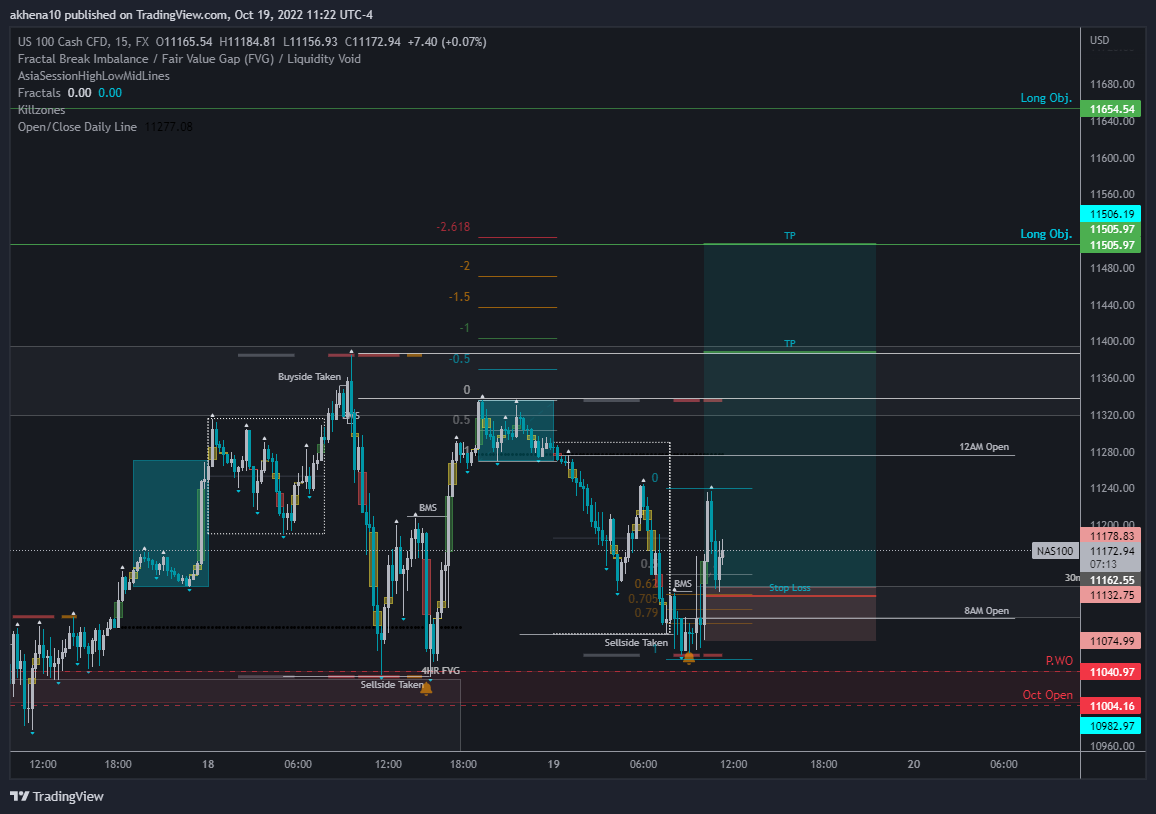The height and width of the screenshot is (814, 1156).
Task: Click the cyan 10982.97 price label
Action: click(x=1111, y=726)
